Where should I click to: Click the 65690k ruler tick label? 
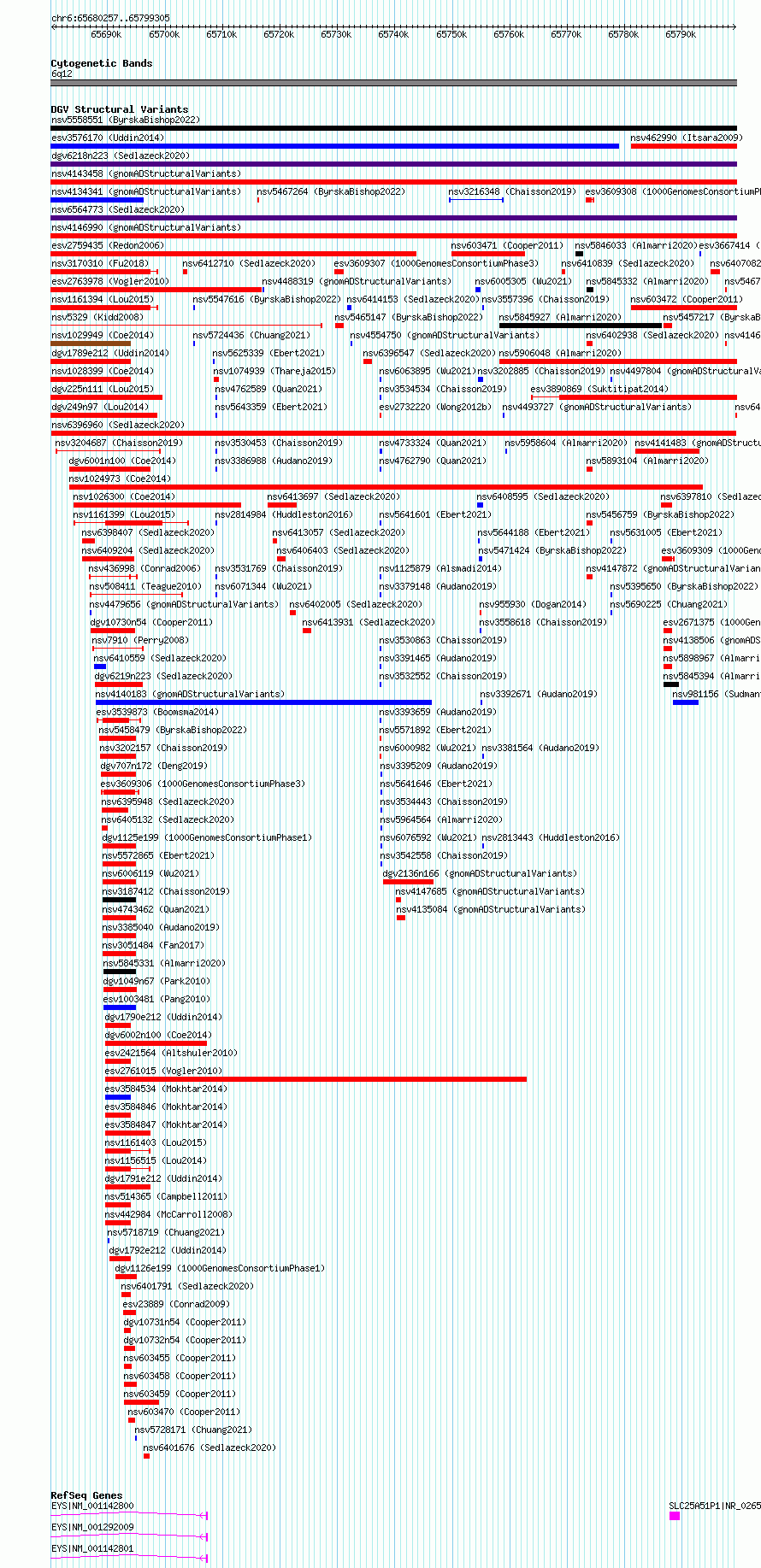click(106, 34)
